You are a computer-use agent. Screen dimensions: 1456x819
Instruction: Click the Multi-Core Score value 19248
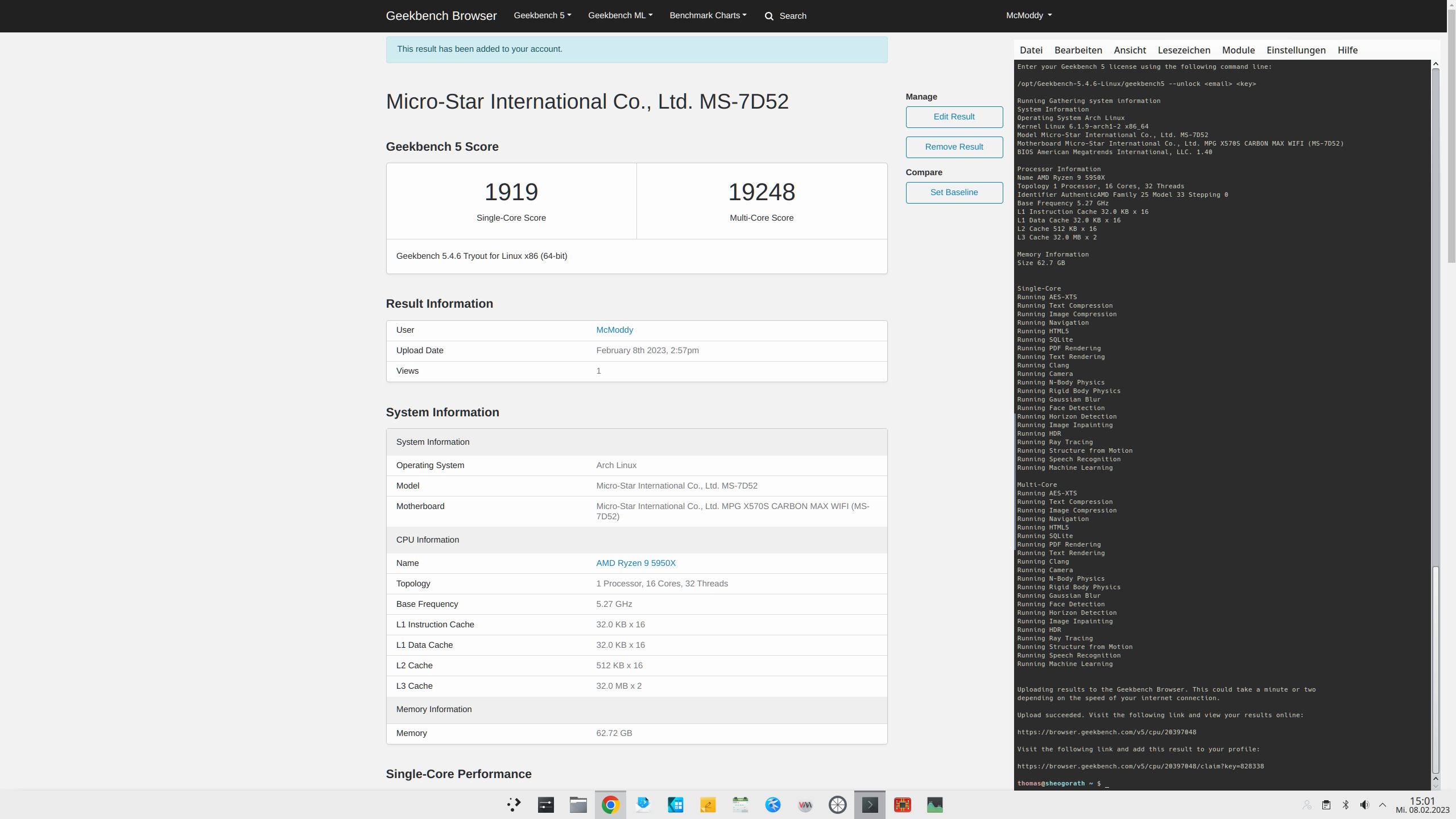(x=762, y=192)
